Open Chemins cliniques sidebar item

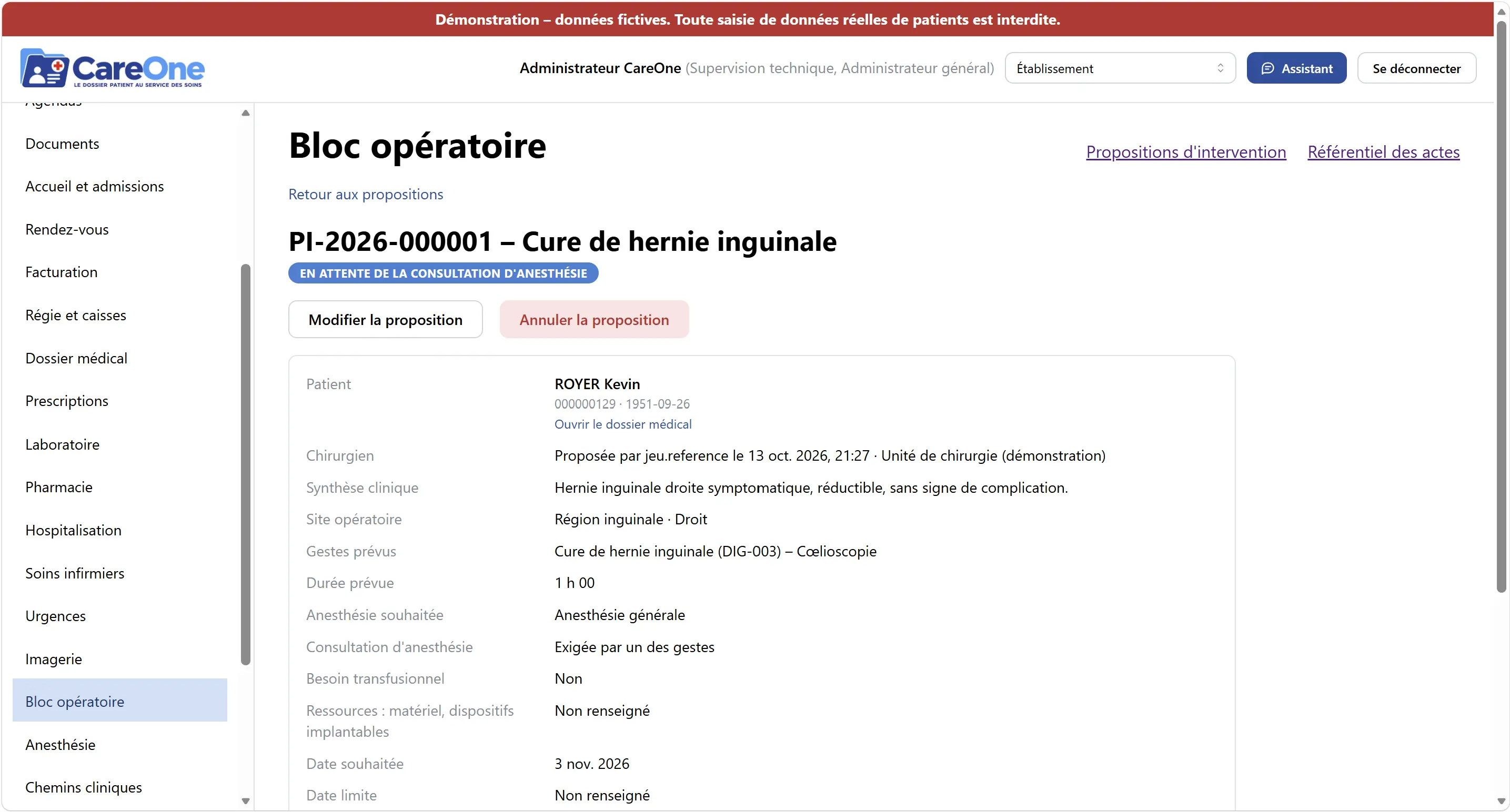[x=119, y=788]
